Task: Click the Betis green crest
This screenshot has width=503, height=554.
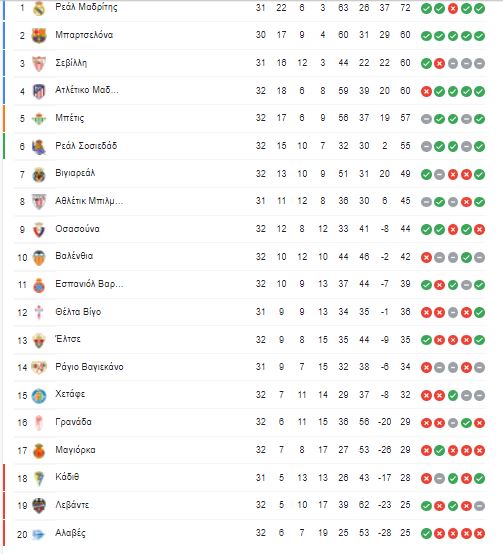Action: click(39, 119)
